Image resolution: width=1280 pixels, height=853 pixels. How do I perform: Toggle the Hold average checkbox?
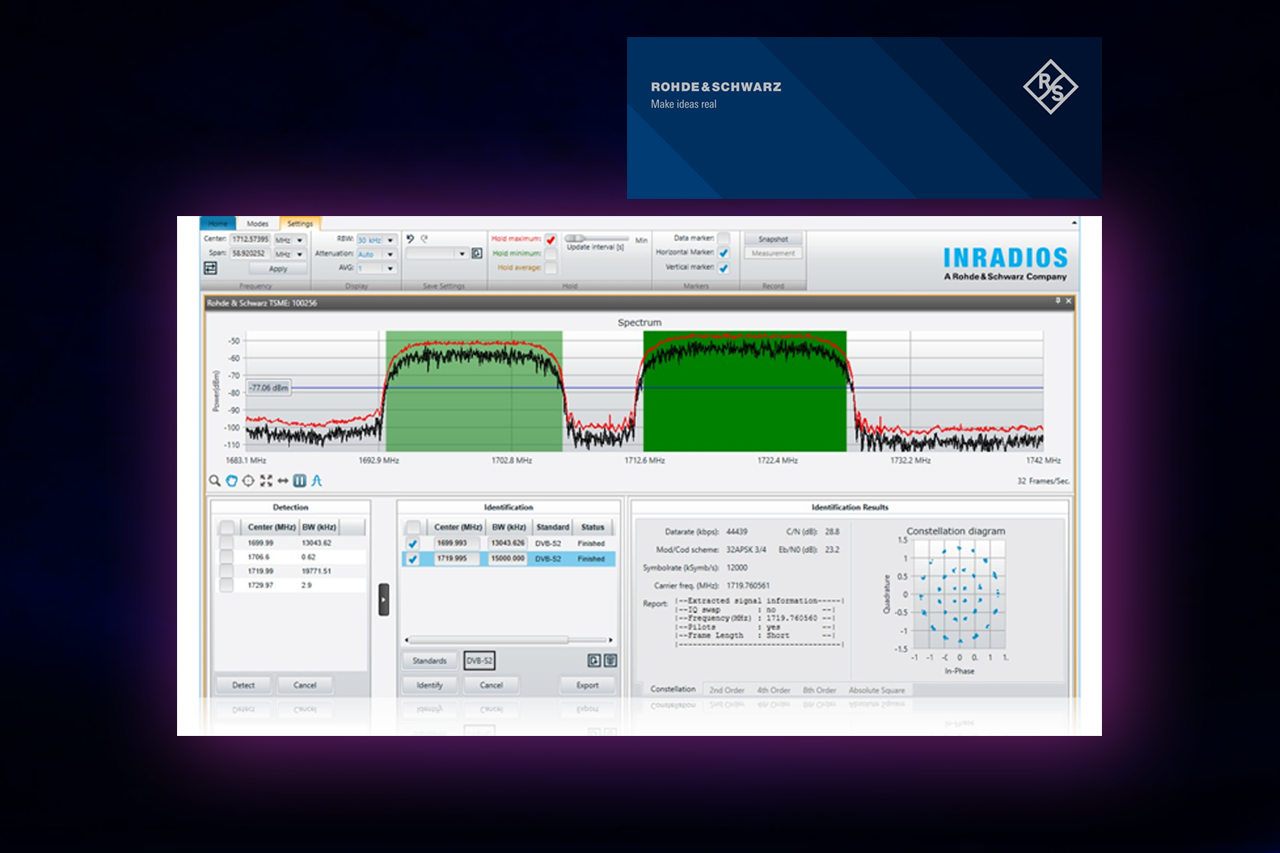tap(551, 268)
